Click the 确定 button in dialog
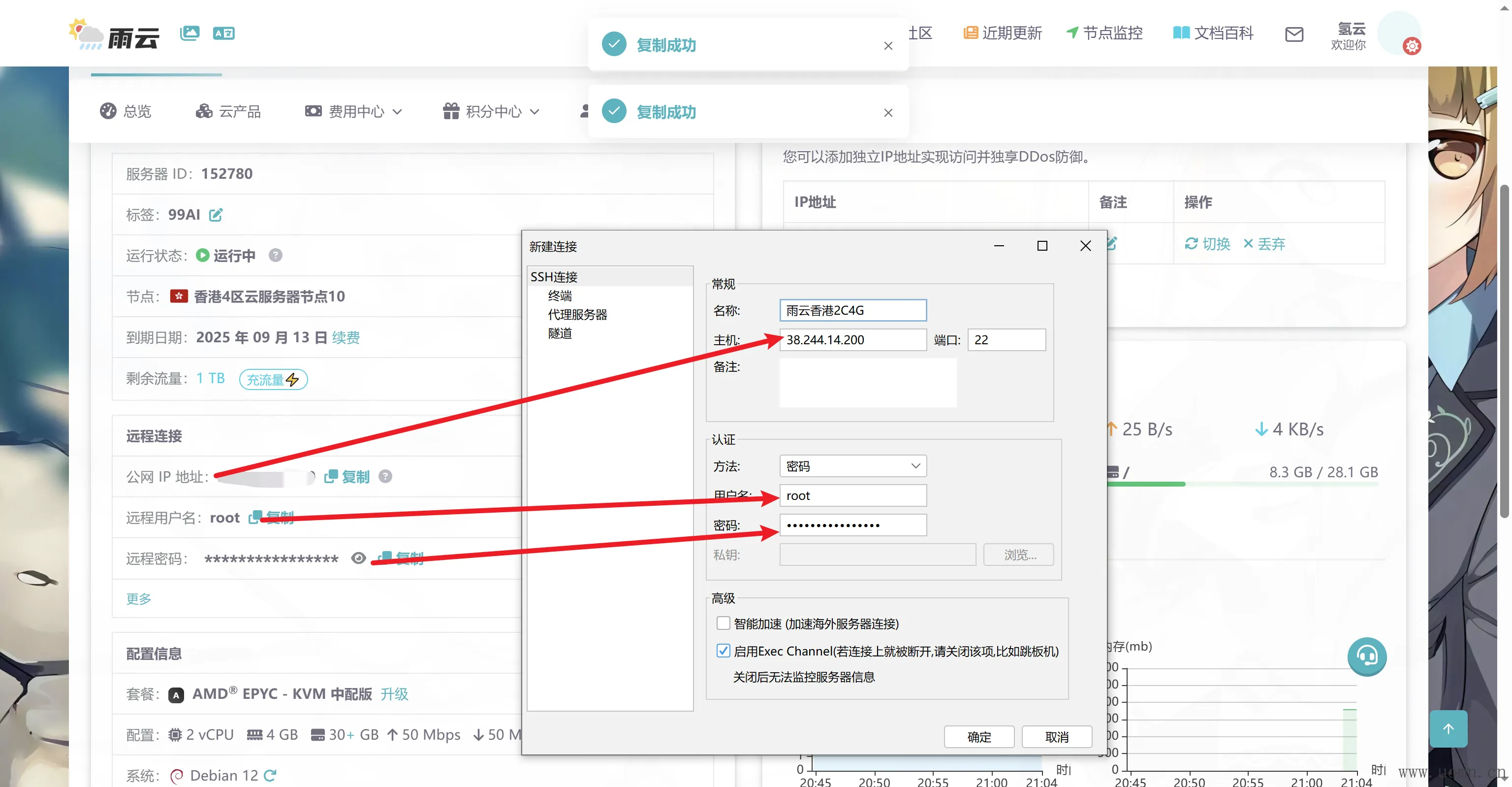 click(x=978, y=736)
